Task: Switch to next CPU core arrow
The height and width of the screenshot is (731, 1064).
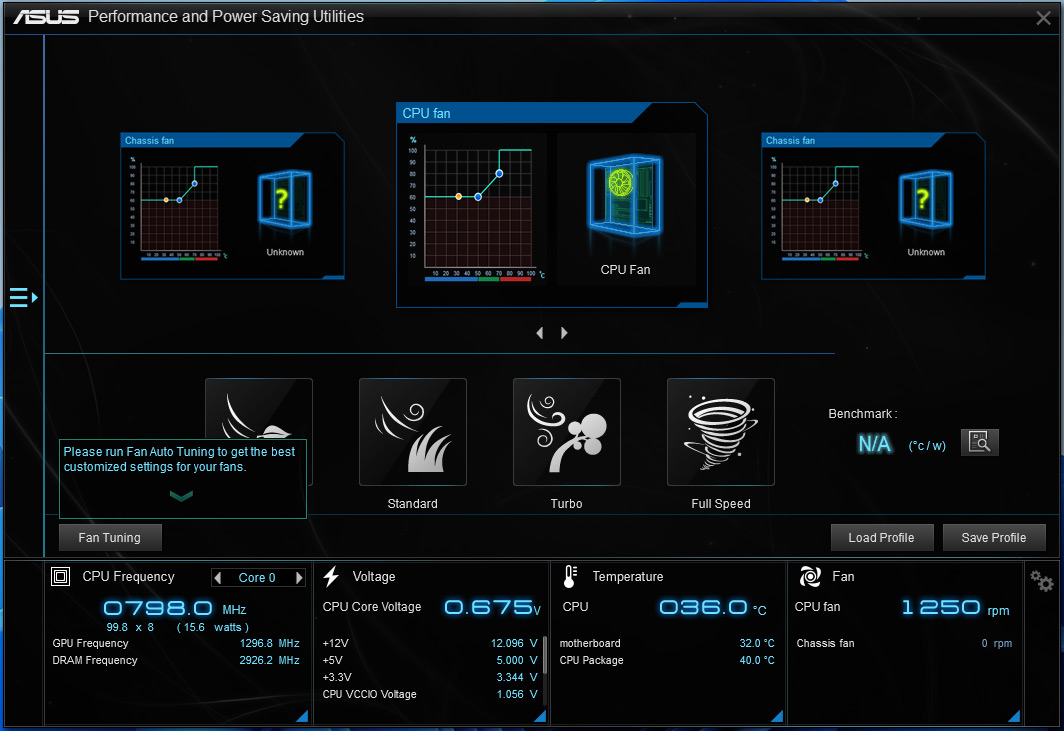Action: (299, 578)
